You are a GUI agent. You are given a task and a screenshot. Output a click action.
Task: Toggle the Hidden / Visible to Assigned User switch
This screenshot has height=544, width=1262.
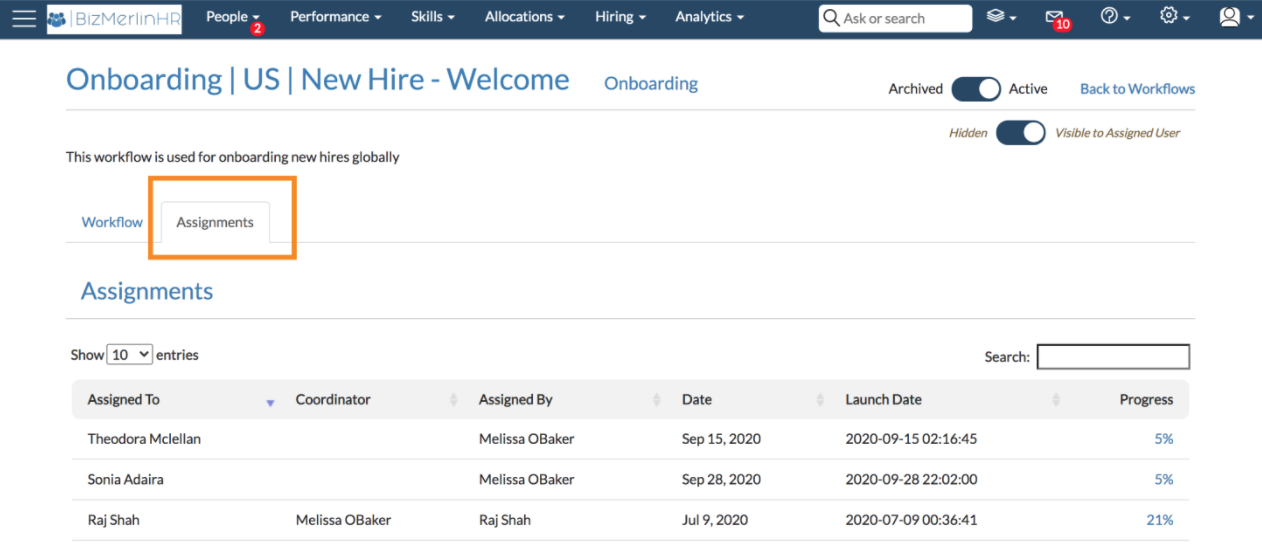pos(1021,132)
